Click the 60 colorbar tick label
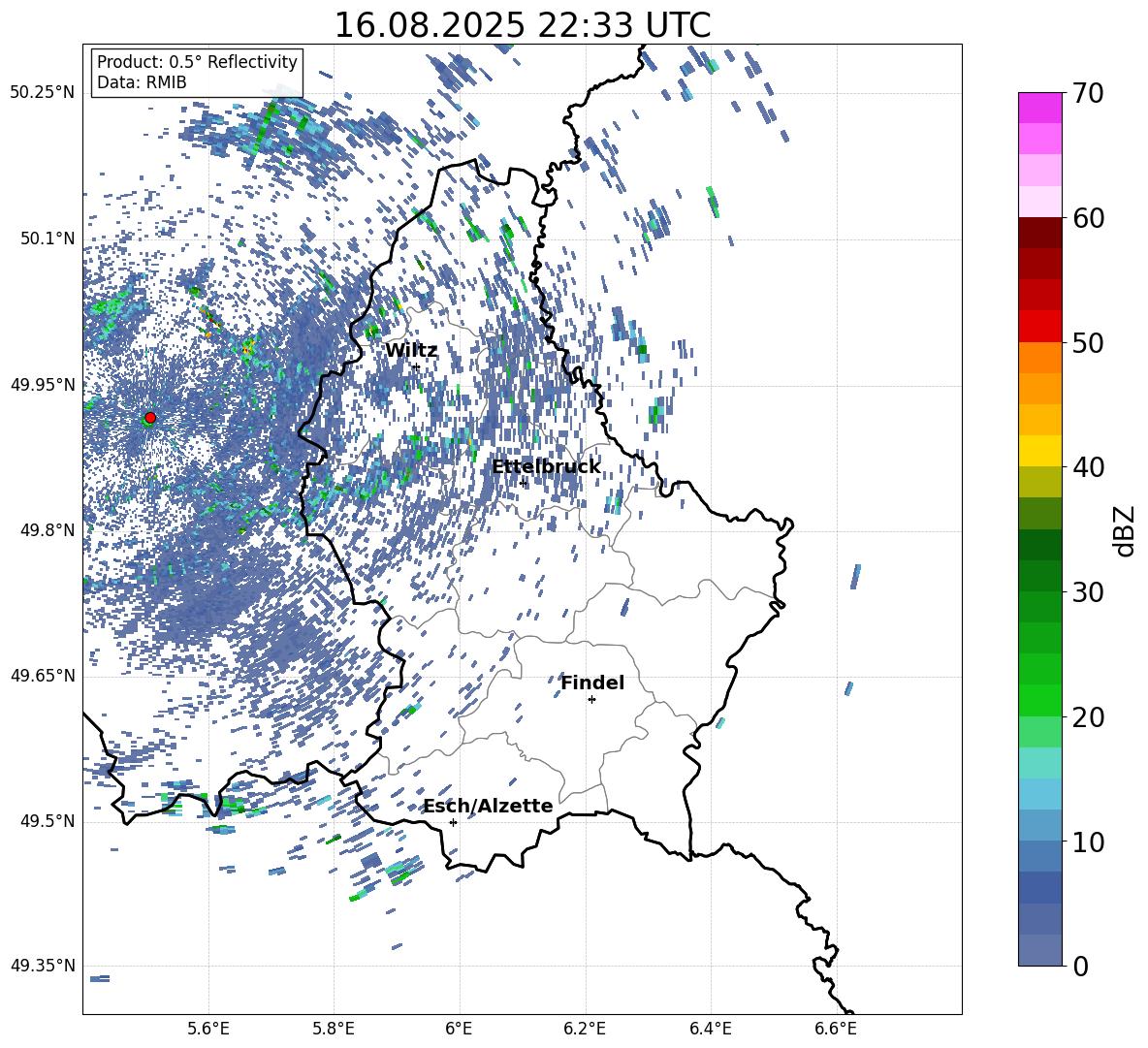 tap(1088, 218)
